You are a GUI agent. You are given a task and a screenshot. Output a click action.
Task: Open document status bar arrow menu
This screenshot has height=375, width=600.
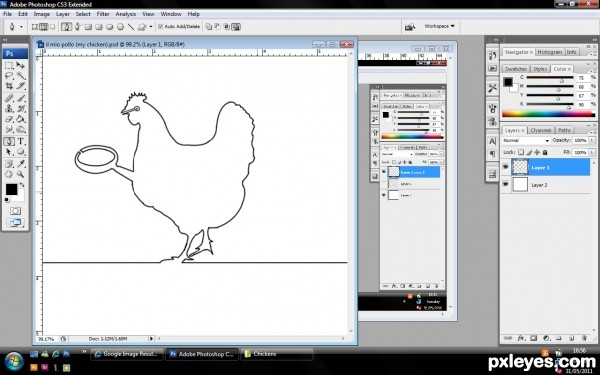click(151, 339)
